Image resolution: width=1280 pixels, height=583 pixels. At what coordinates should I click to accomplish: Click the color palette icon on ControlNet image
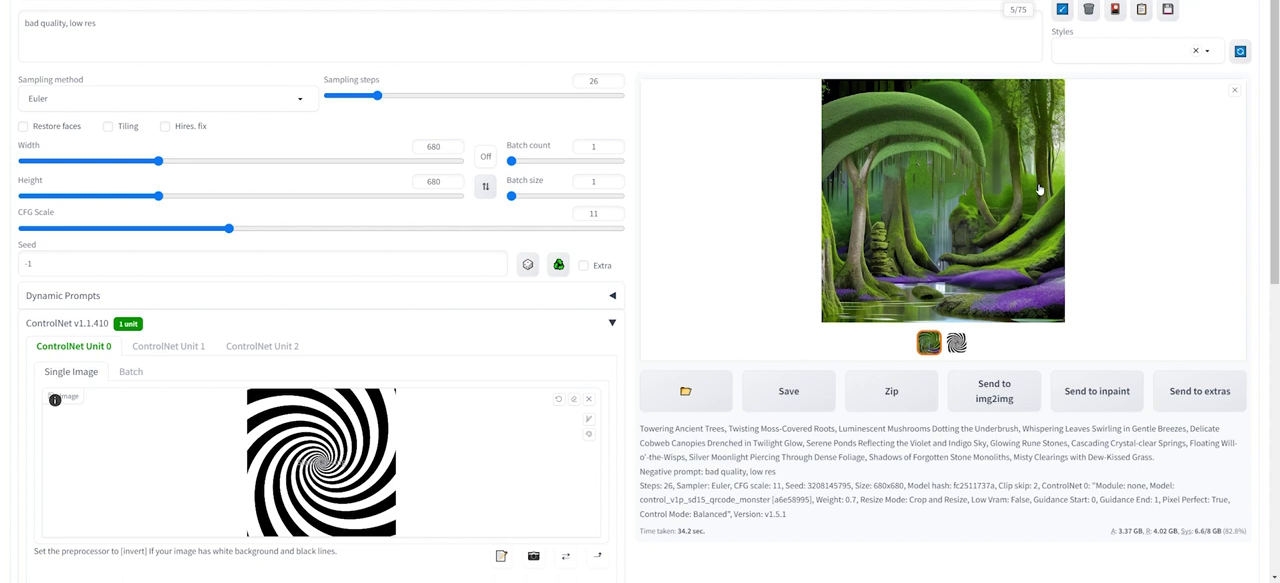coord(589,434)
